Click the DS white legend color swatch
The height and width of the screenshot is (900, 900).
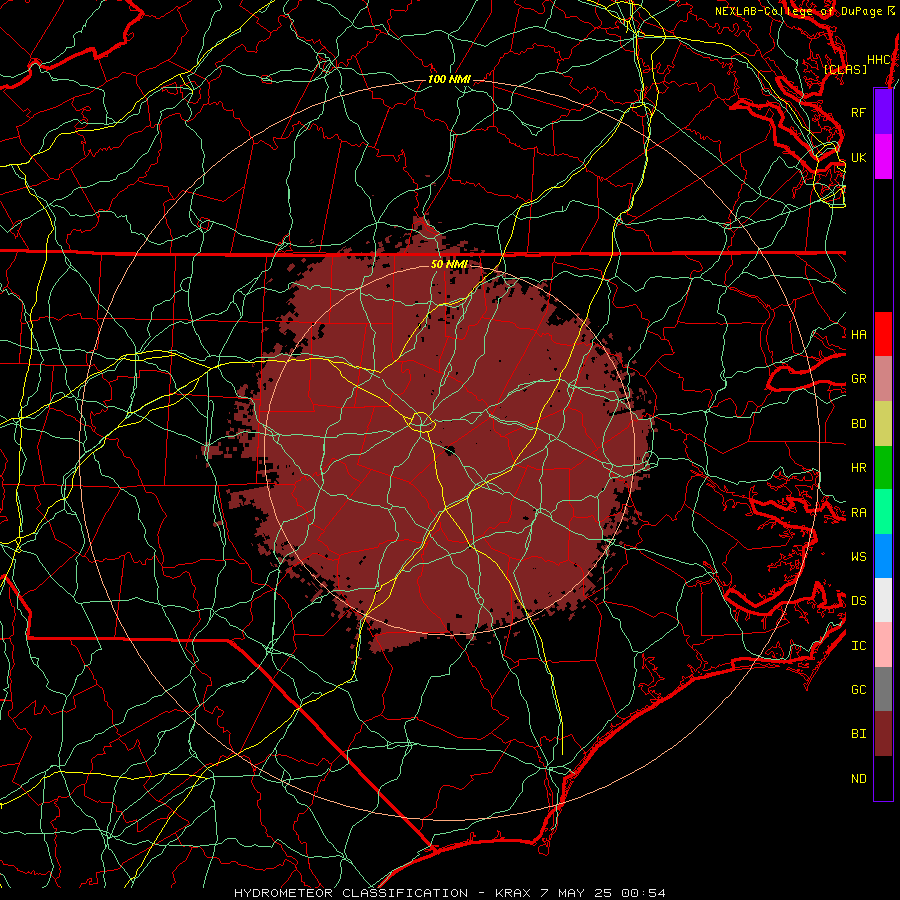click(883, 600)
